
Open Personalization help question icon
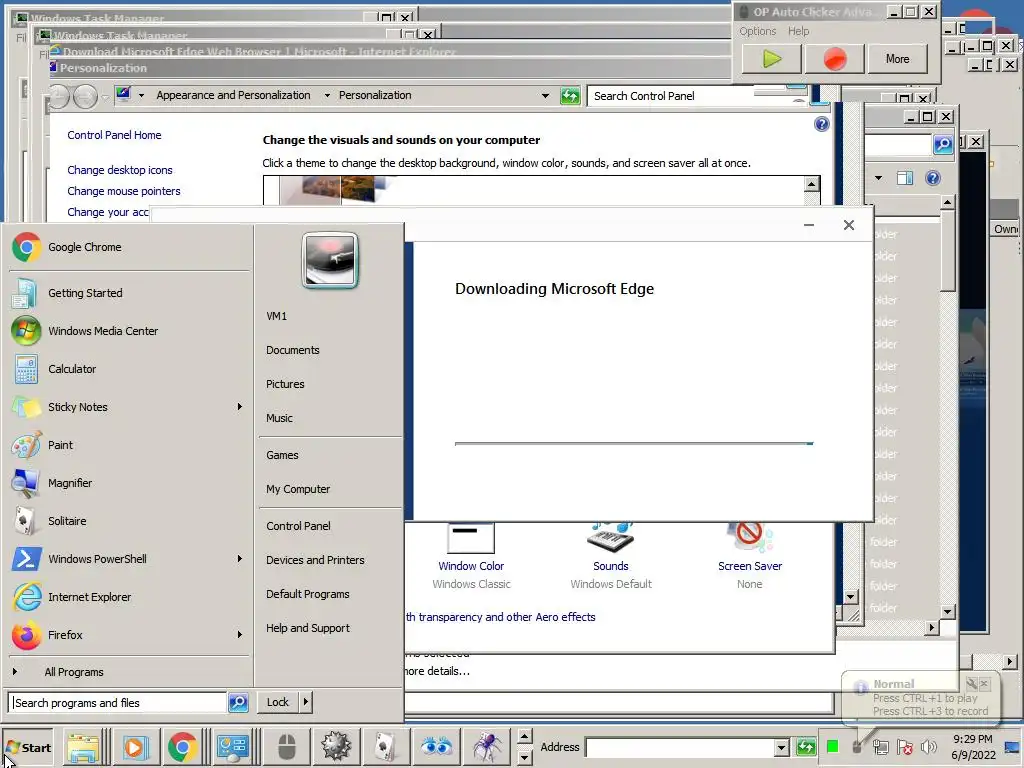click(x=822, y=124)
